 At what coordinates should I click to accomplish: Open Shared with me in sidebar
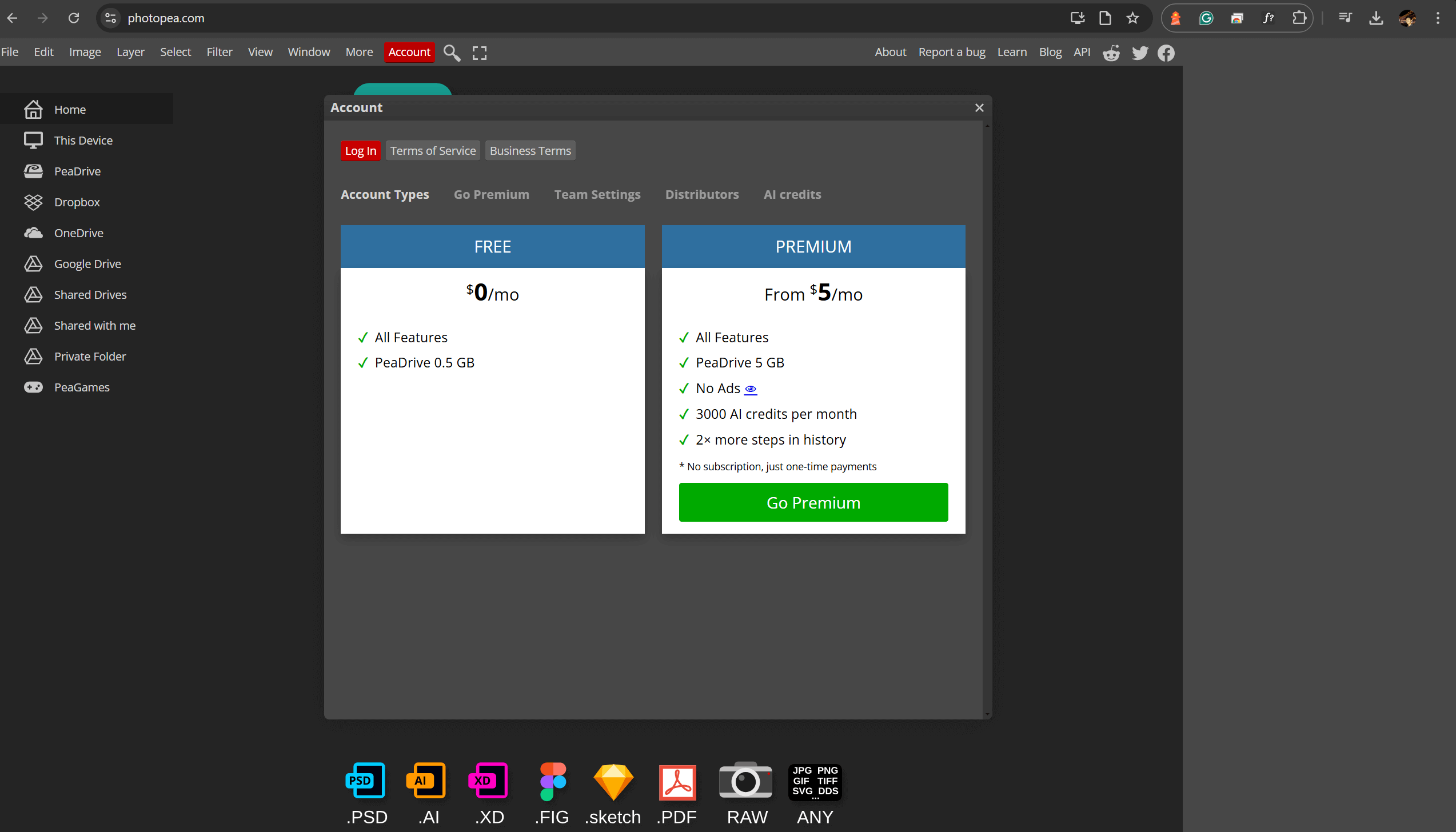click(87, 325)
